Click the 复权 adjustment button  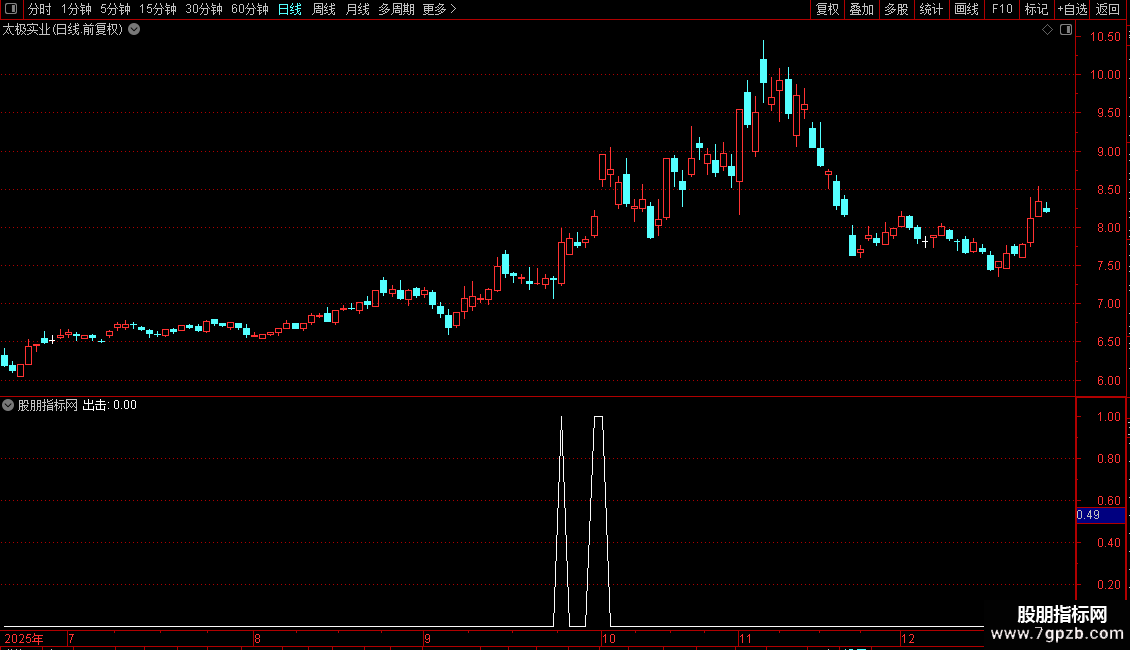tap(827, 9)
